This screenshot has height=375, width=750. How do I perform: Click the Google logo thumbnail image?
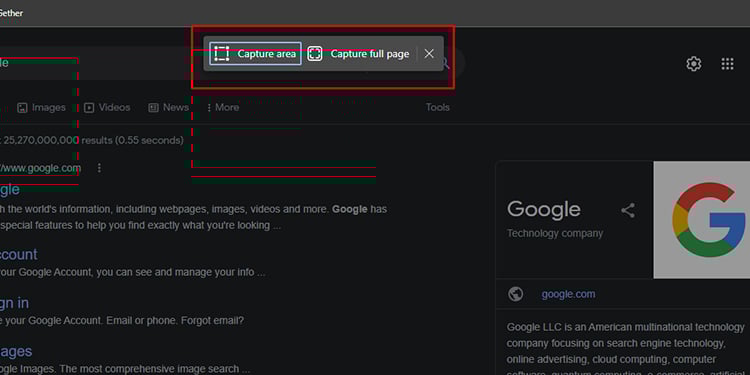702,220
